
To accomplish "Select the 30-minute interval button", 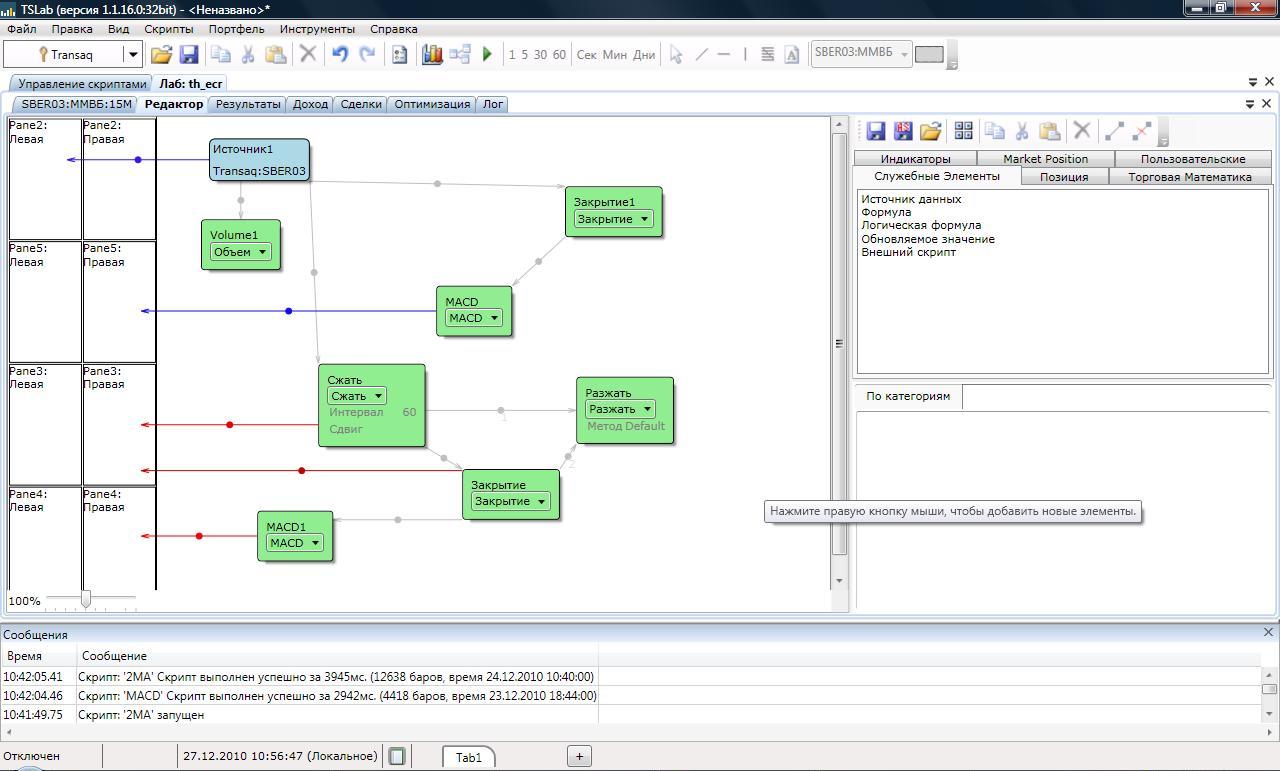I will (540, 55).
